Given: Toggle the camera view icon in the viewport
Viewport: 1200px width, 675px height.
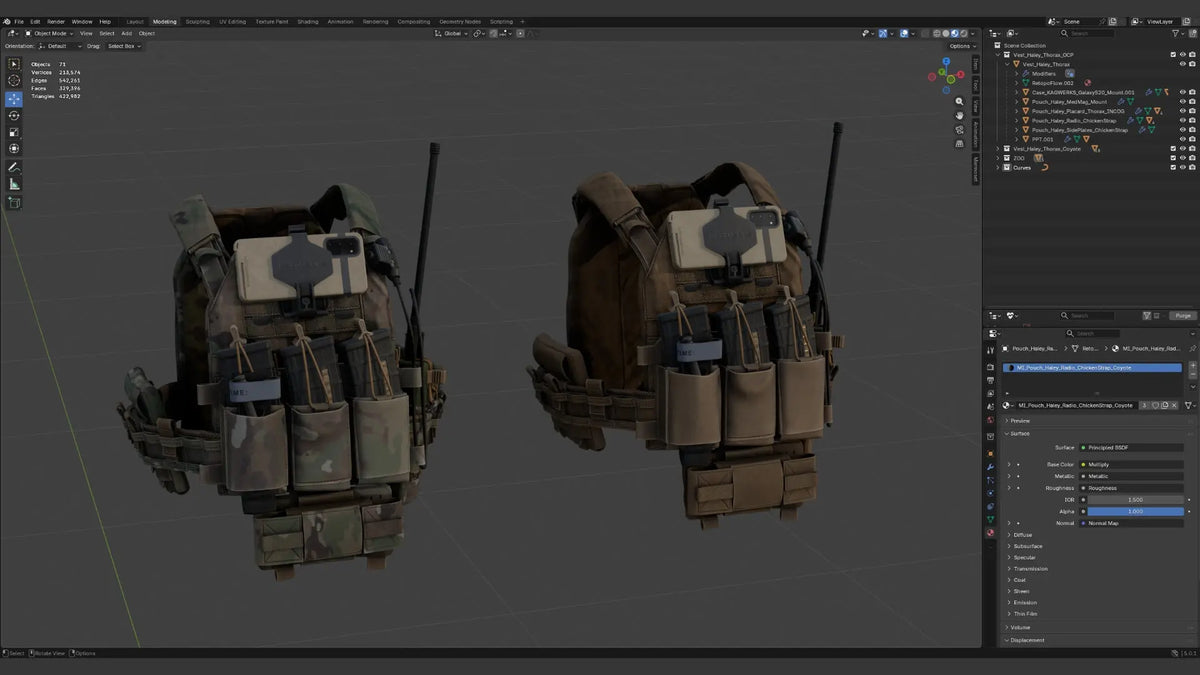Looking at the screenshot, I should (x=959, y=130).
